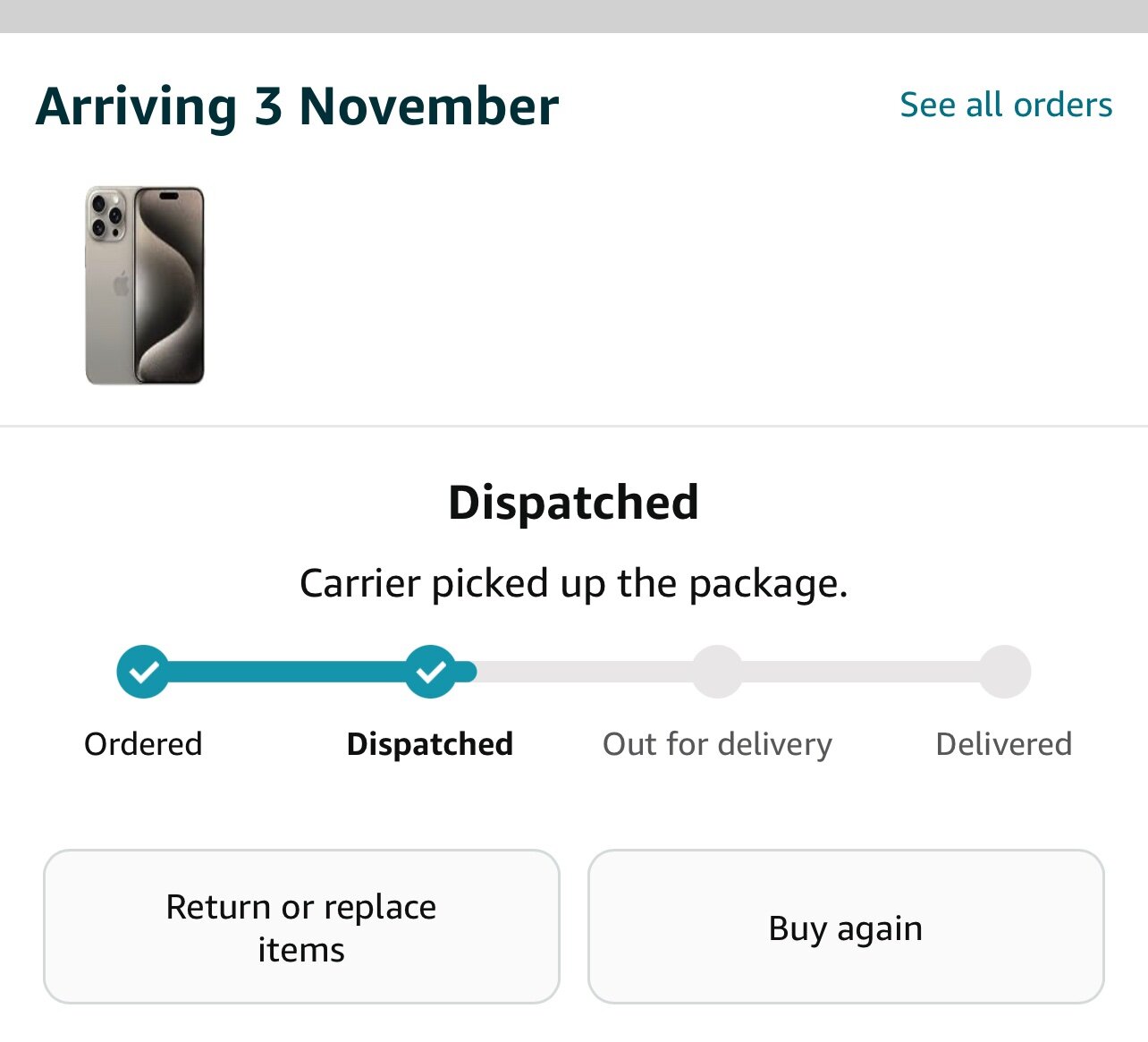
Task: Click the teal filled progress bar segment
Action: click(287, 672)
